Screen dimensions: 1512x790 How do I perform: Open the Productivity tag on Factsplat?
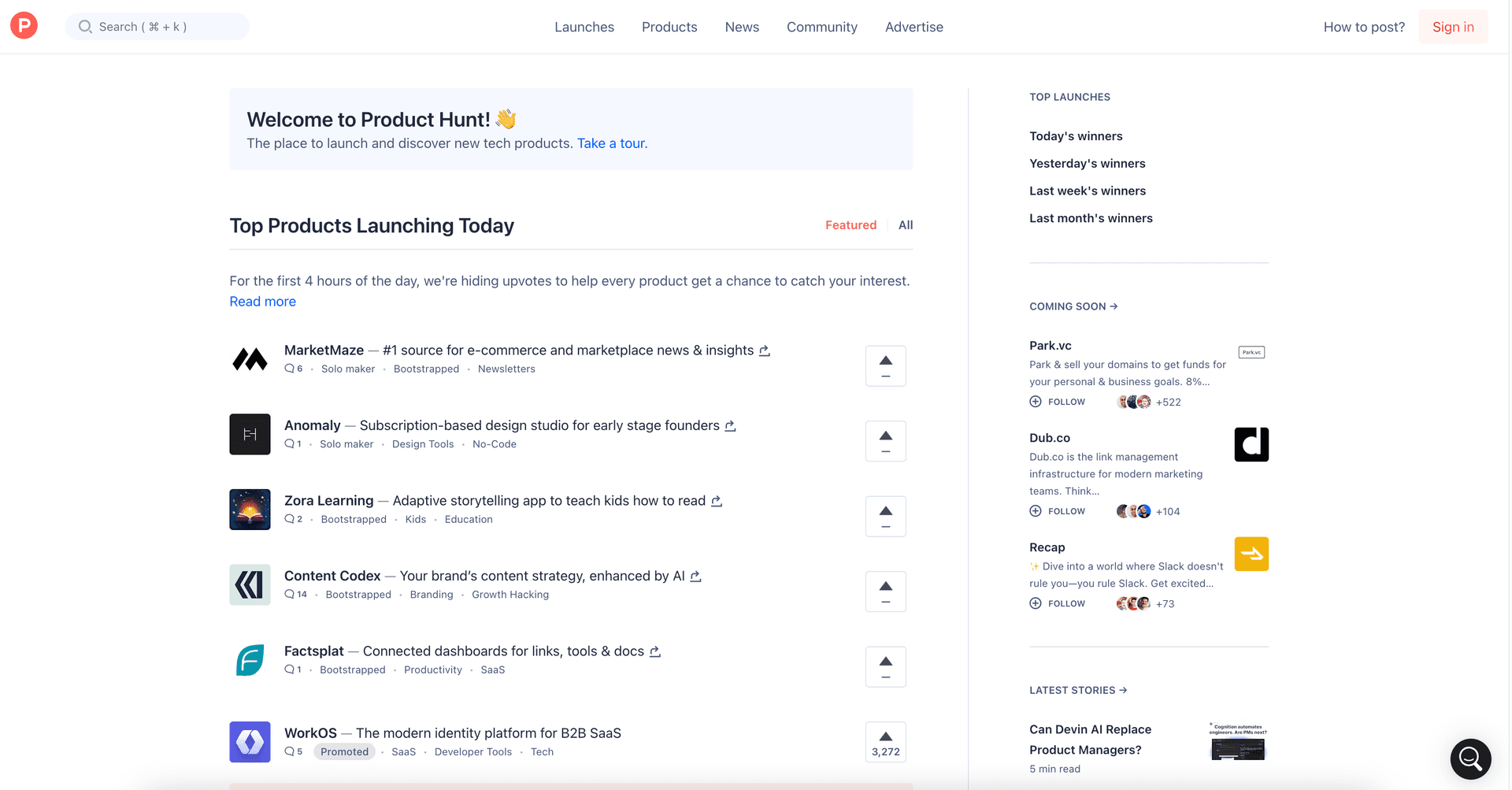(433, 669)
